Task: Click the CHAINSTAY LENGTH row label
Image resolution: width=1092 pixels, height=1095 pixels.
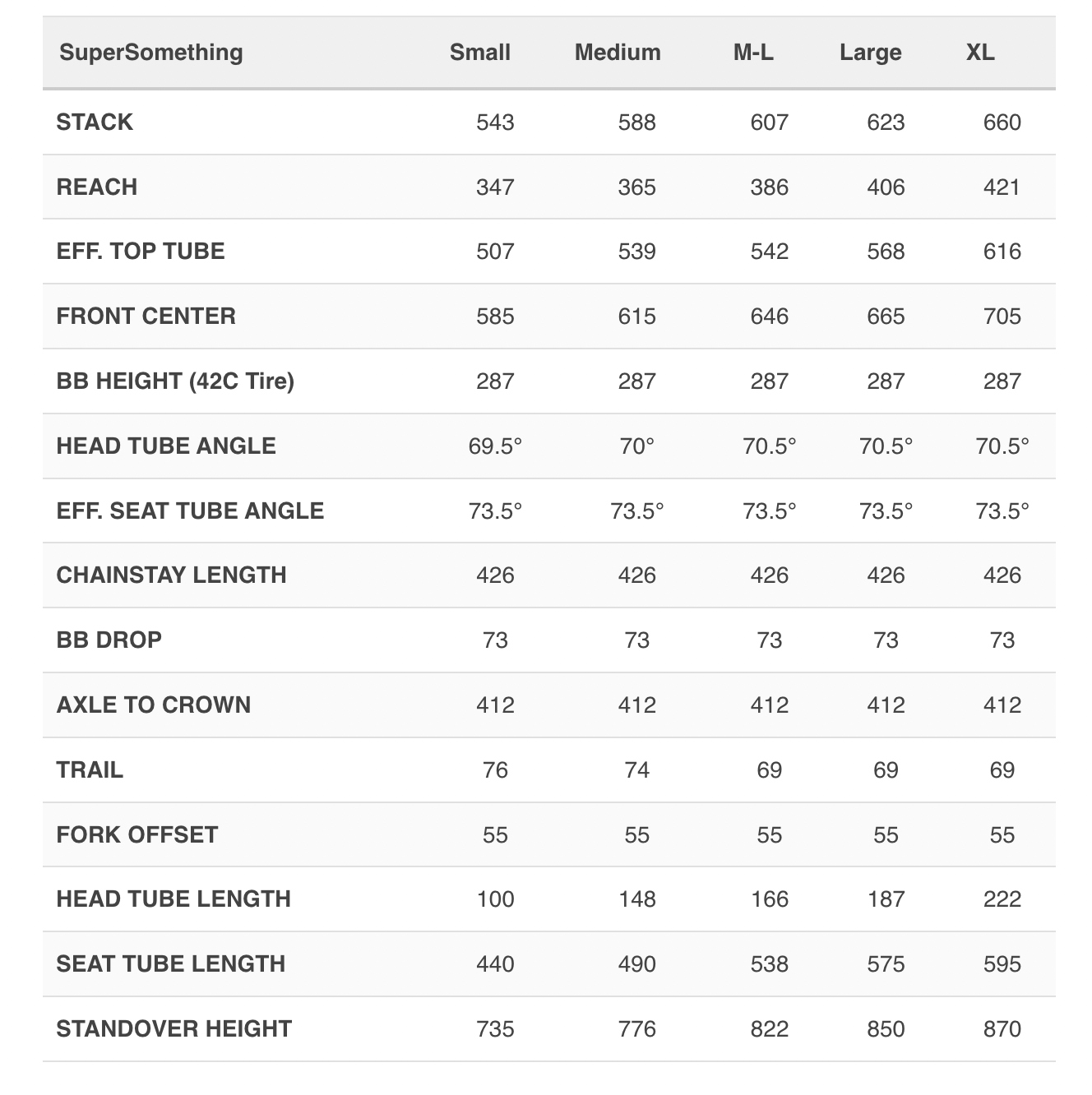Action: pyautogui.click(x=172, y=575)
